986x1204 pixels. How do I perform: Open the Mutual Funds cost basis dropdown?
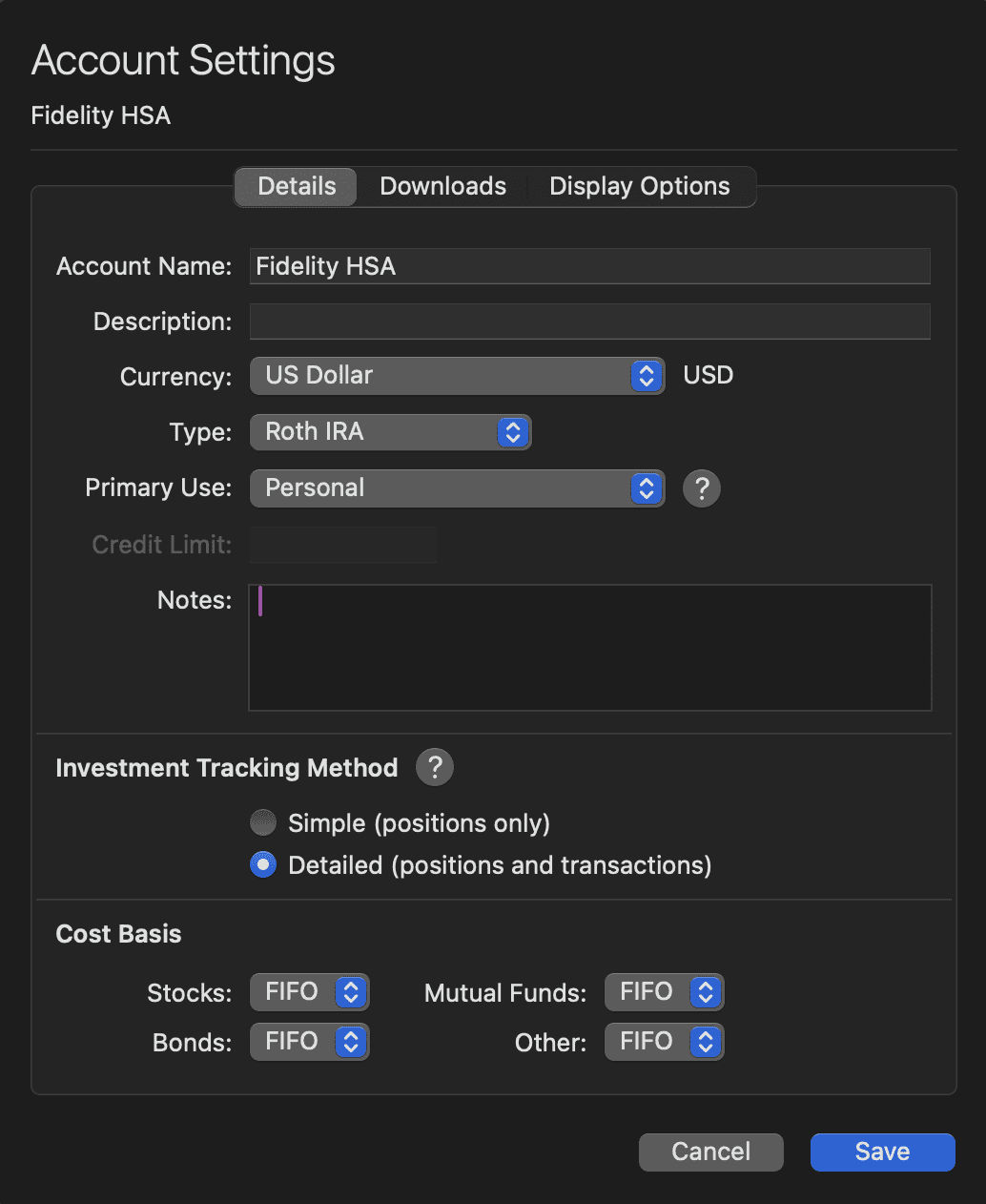(x=664, y=992)
